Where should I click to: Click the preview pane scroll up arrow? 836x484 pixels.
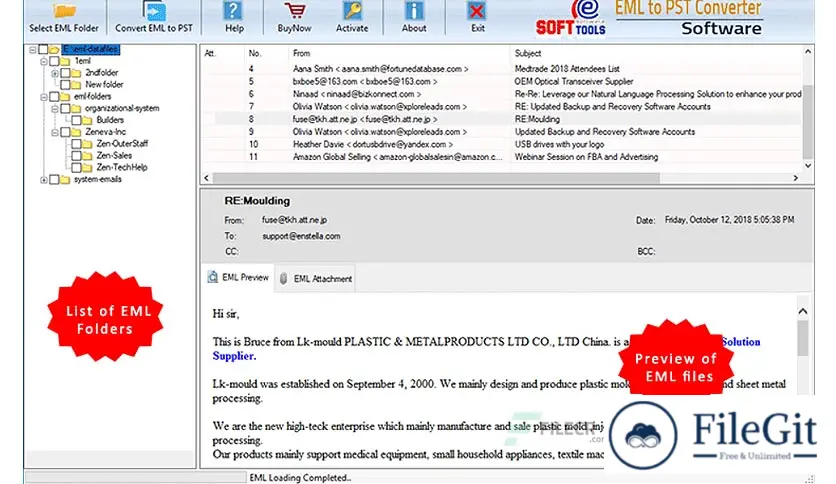(803, 311)
